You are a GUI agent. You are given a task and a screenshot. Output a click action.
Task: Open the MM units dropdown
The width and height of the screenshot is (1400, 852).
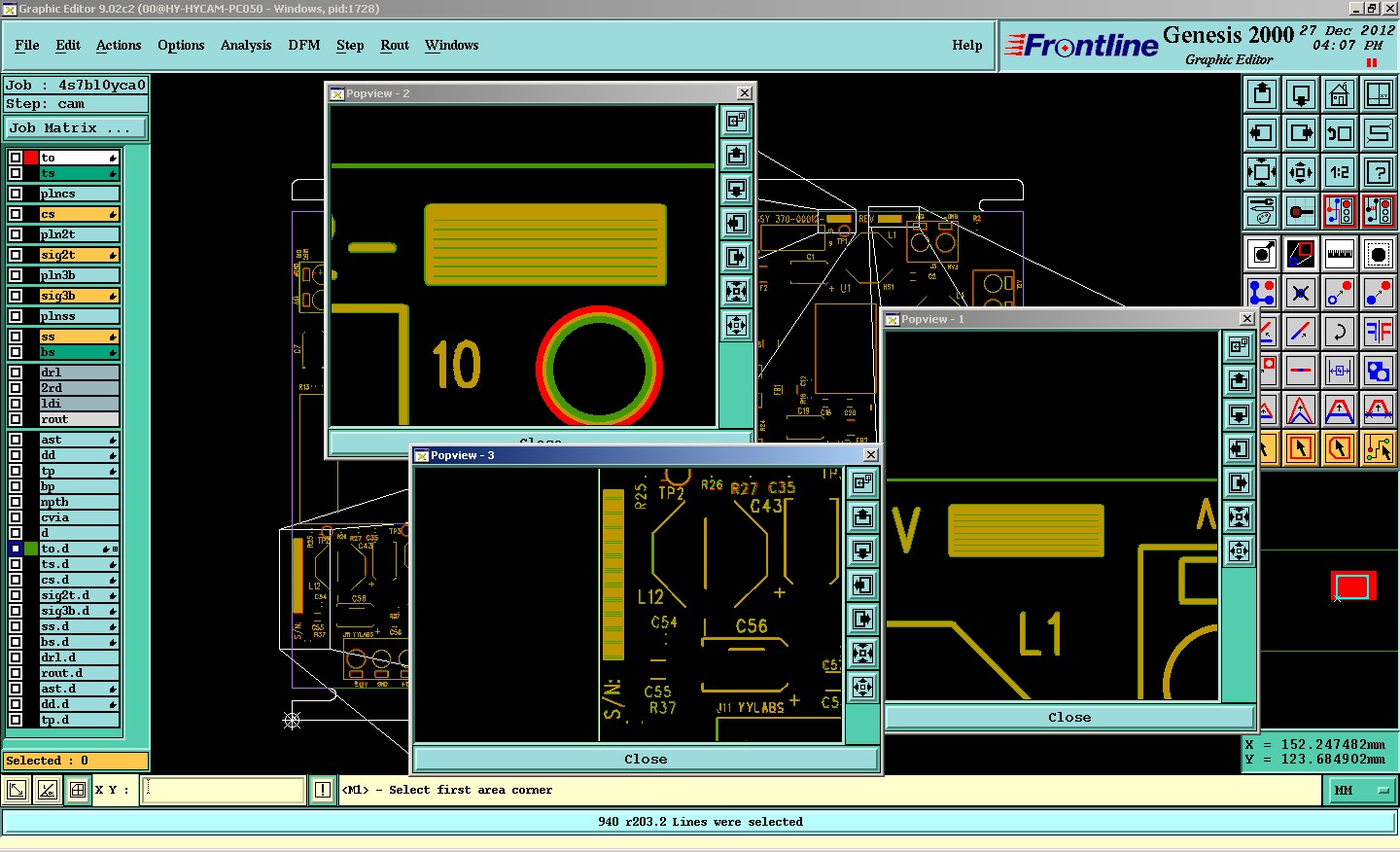tap(1360, 791)
